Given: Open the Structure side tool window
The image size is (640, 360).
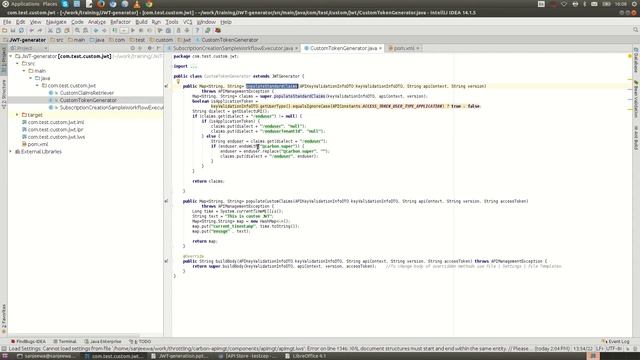Looking at the screenshot, I should (x=4, y=94).
